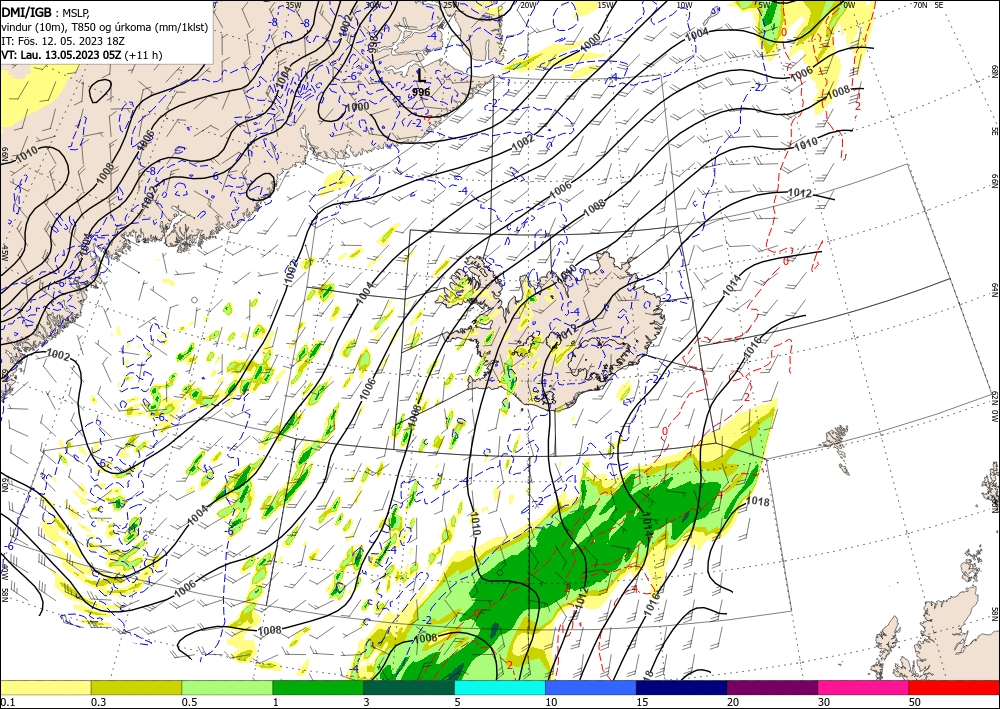Click the '10' legend scale value
1000x709 pixels.
click(551, 702)
